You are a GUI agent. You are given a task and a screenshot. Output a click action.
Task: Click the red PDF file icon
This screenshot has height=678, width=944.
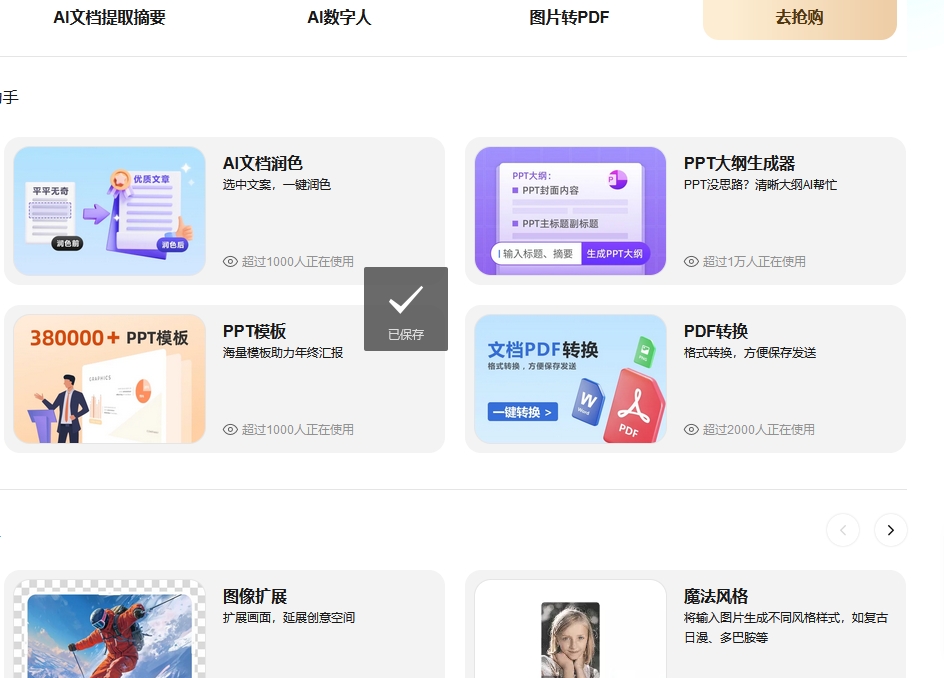pyautogui.click(x=635, y=408)
